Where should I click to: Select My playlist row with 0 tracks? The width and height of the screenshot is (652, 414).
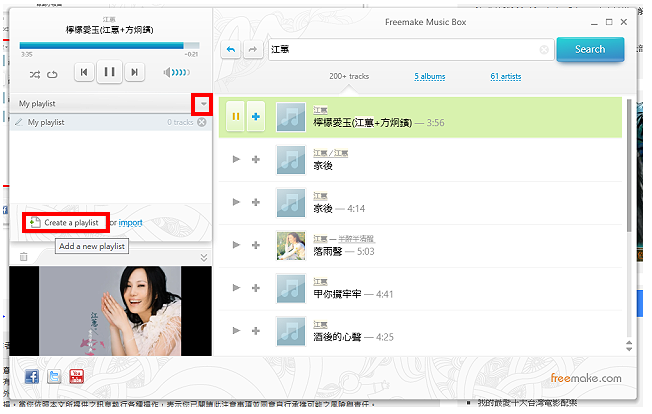point(110,122)
